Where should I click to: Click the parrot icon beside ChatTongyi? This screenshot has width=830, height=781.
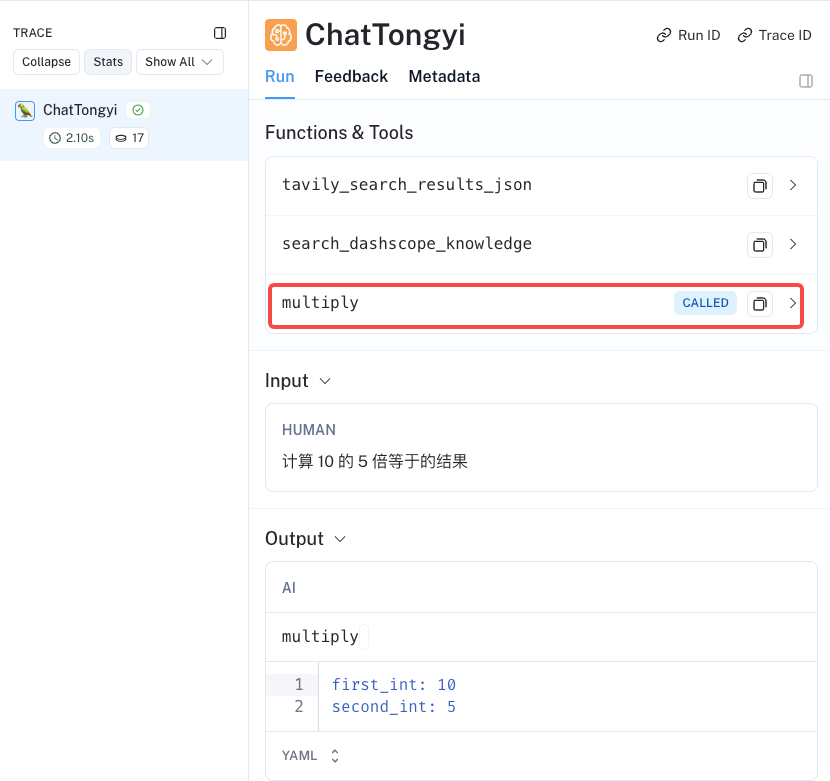pyautogui.click(x=25, y=111)
